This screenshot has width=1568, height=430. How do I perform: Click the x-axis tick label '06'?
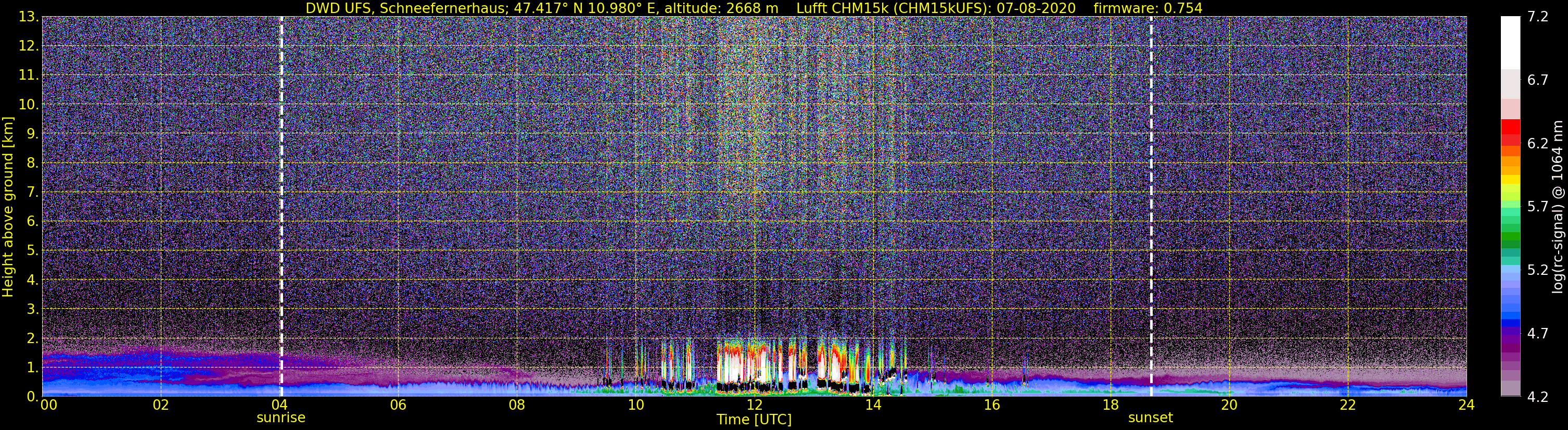click(x=398, y=406)
